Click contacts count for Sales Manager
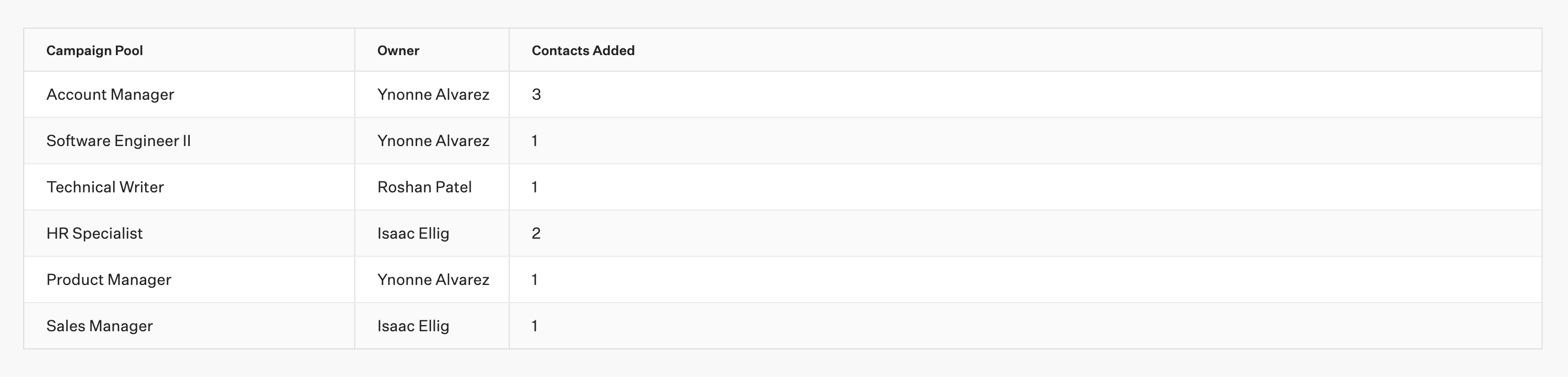The width and height of the screenshot is (1568, 377). coord(535,325)
